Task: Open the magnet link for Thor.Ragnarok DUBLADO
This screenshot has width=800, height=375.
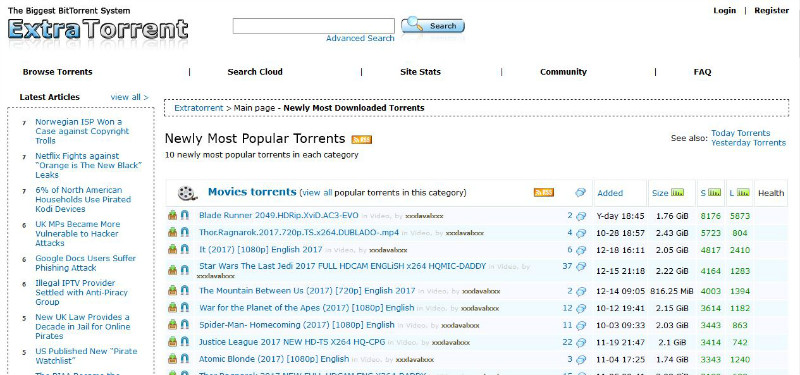Action: pos(185,232)
